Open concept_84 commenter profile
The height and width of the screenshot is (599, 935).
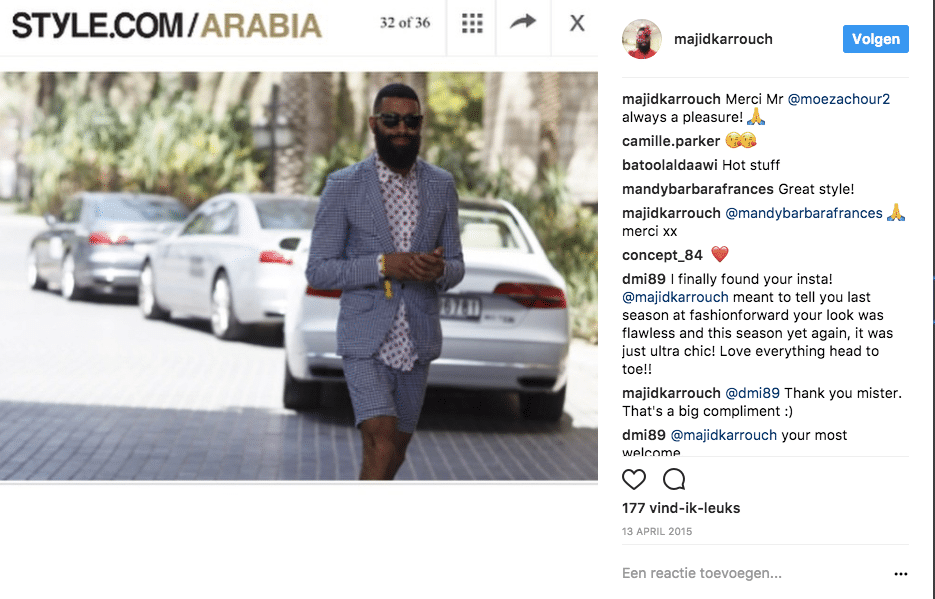click(x=662, y=255)
